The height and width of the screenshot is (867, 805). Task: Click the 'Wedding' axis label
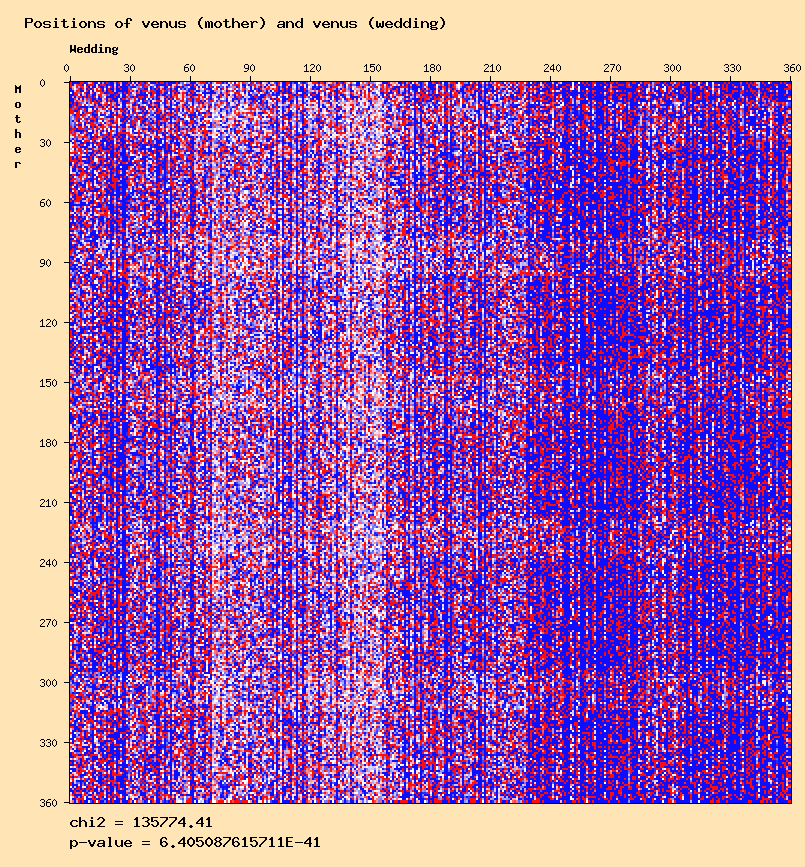(94, 49)
